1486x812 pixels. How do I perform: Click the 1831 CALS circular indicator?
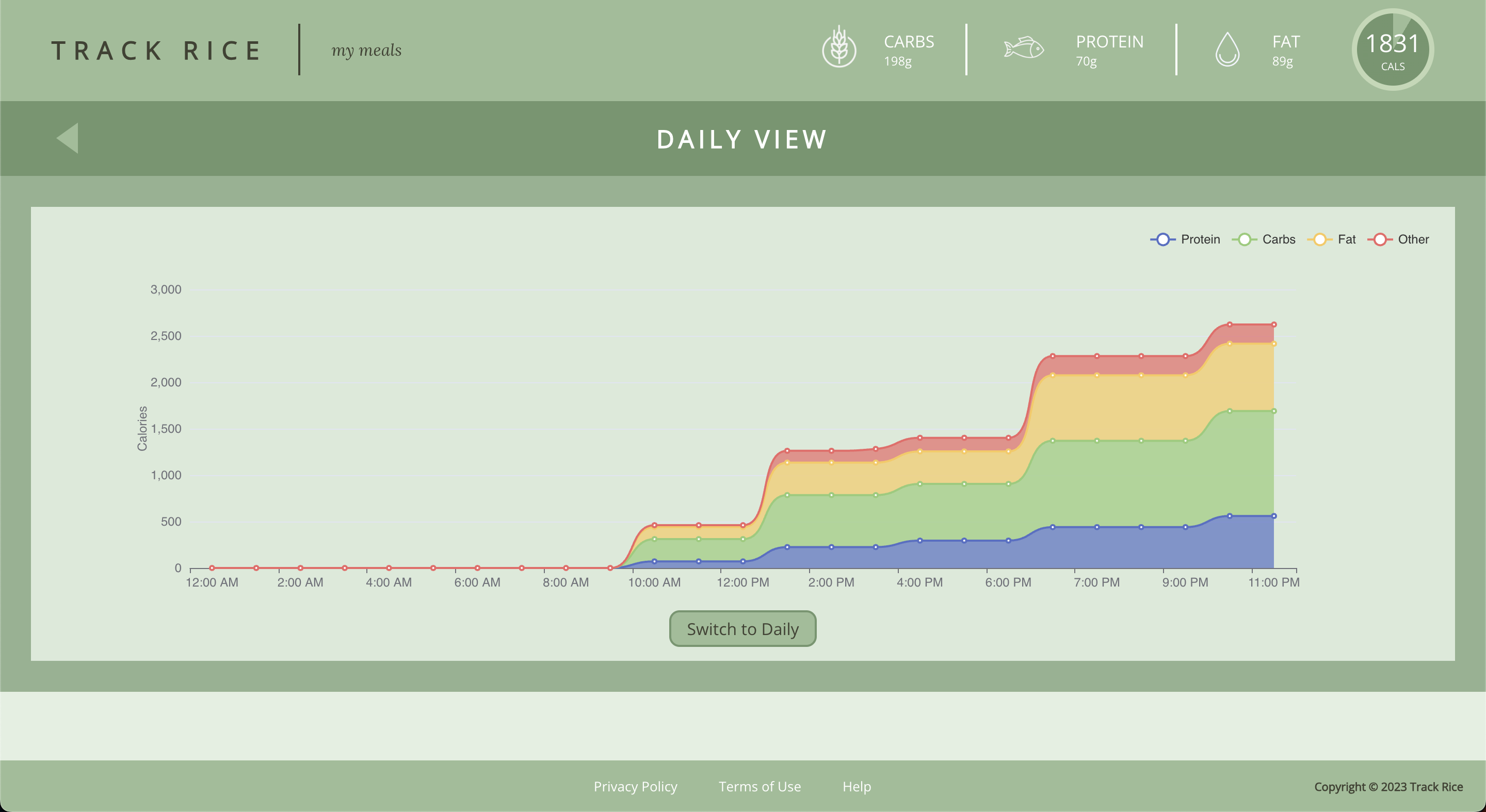(x=1392, y=50)
